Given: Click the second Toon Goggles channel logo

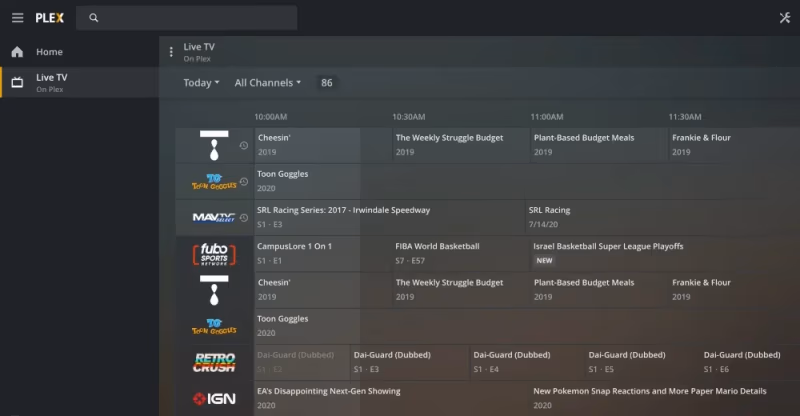Looking at the screenshot, I should 214,327.
